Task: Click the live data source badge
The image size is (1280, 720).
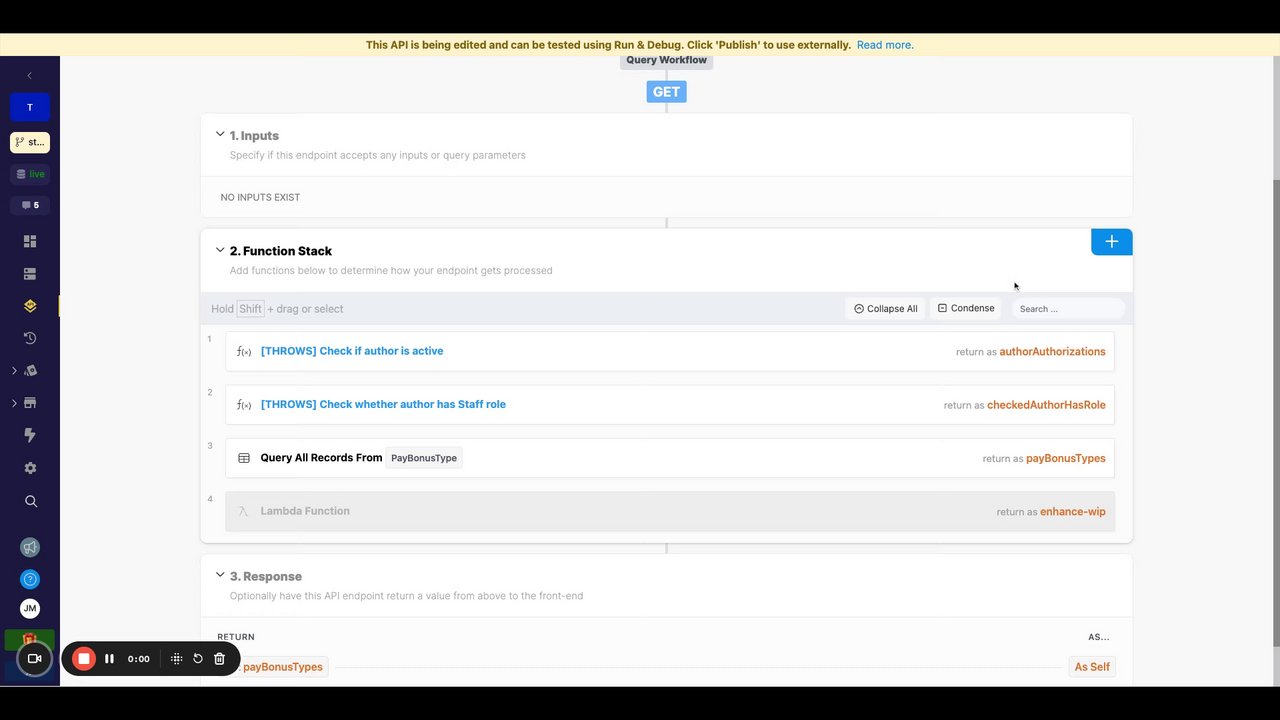Action: 30,174
